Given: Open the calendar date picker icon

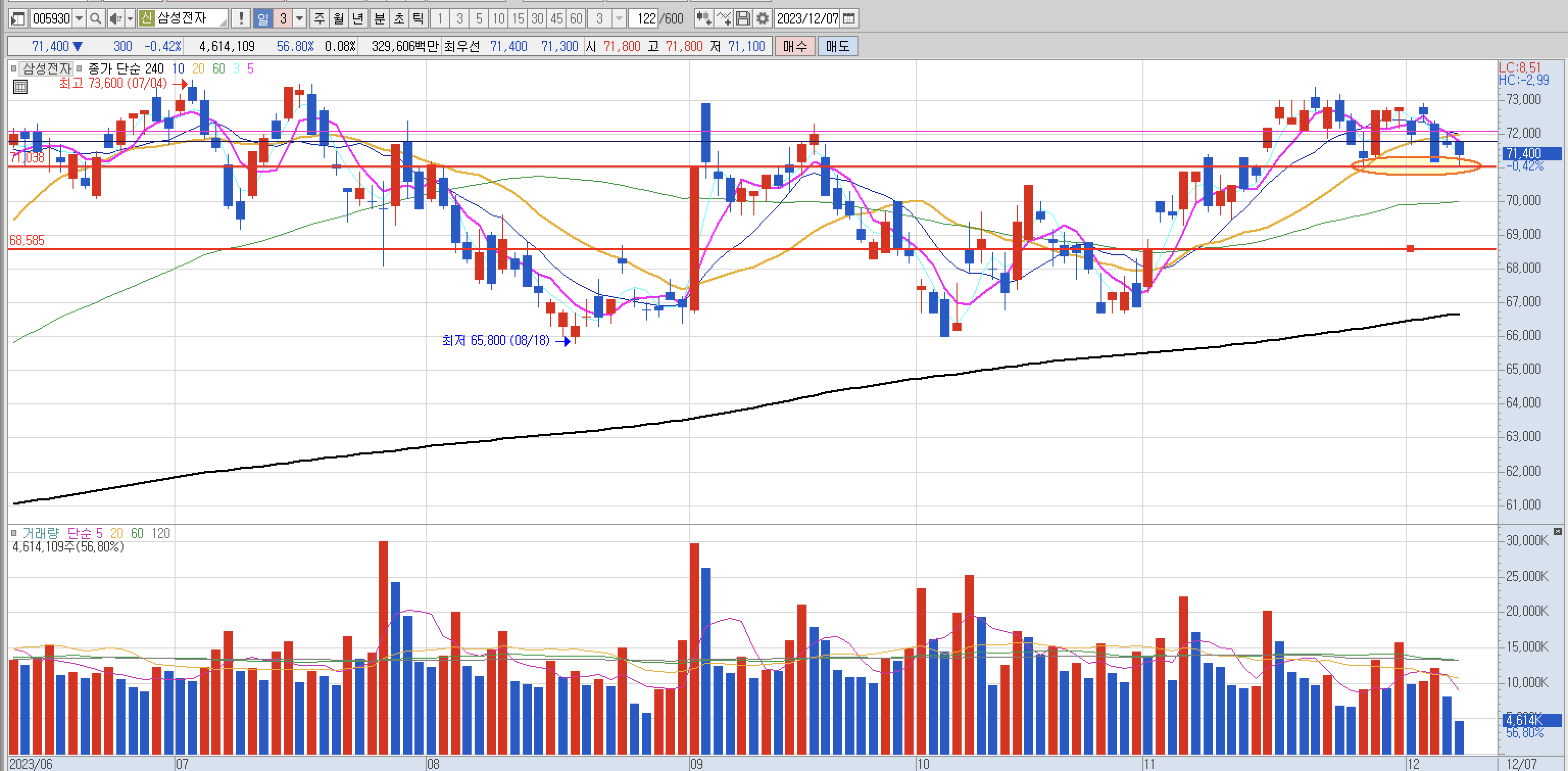Looking at the screenshot, I should [849, 18].
